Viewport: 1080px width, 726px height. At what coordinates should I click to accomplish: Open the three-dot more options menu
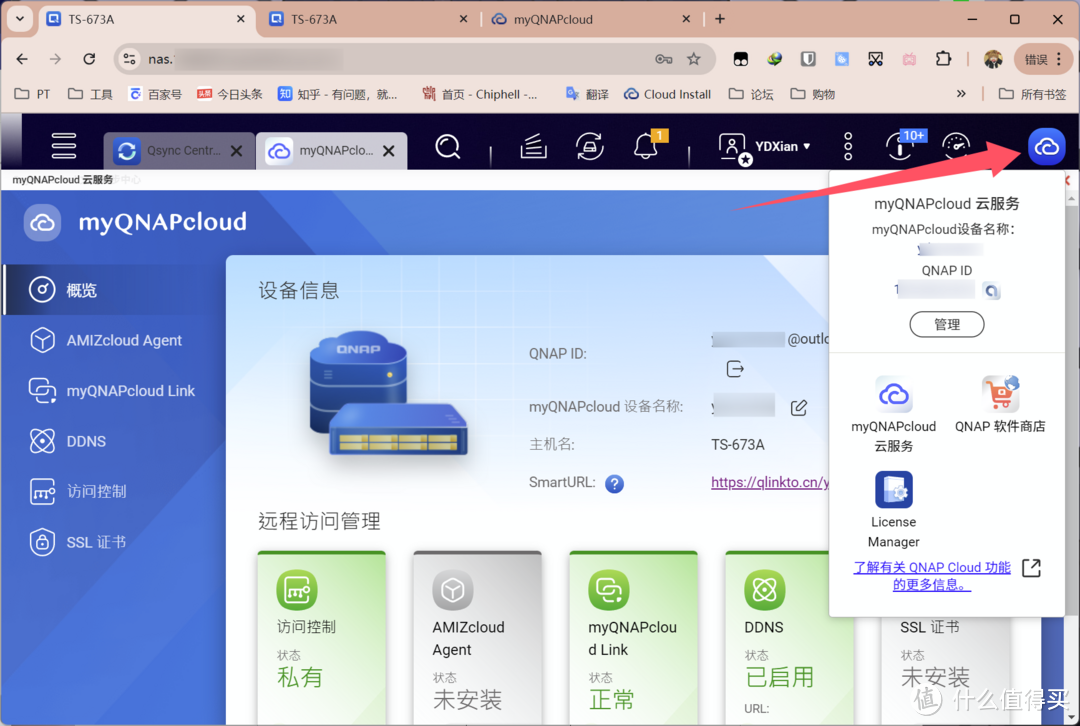point(848,147)
